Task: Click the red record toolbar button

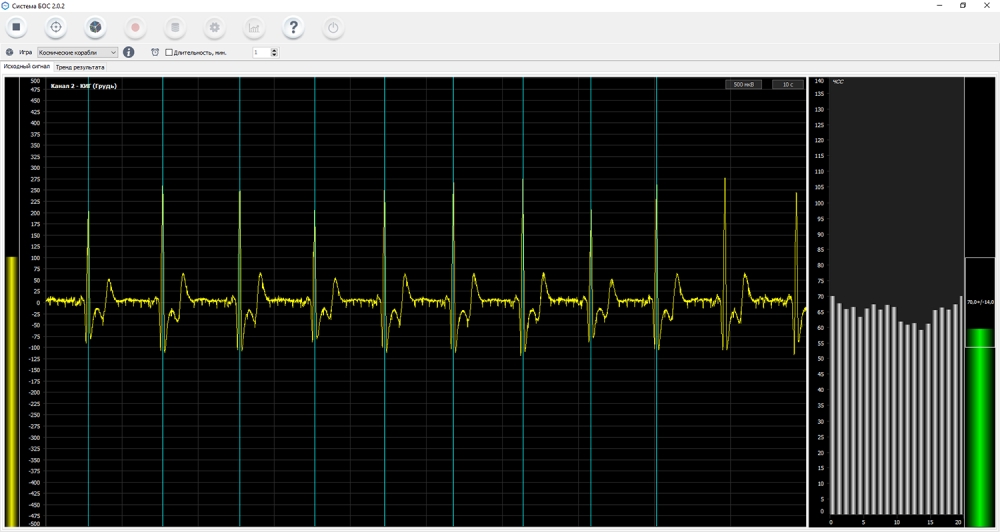Action: [x=135, y=28]
